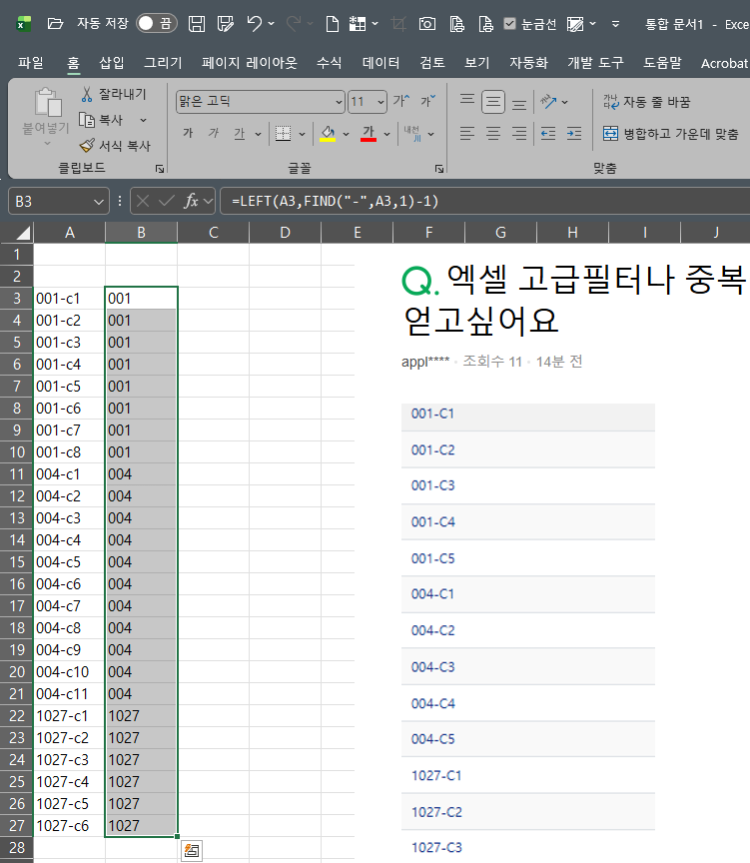Apply yellow fill color bucket
Viewport: 750px width, 863px height.
click(x=328, y=133)
